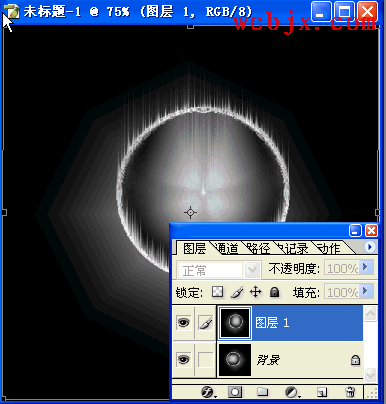Open layers panel flyout menu arrow
The image size is (386, 404).
coord(369,247)
